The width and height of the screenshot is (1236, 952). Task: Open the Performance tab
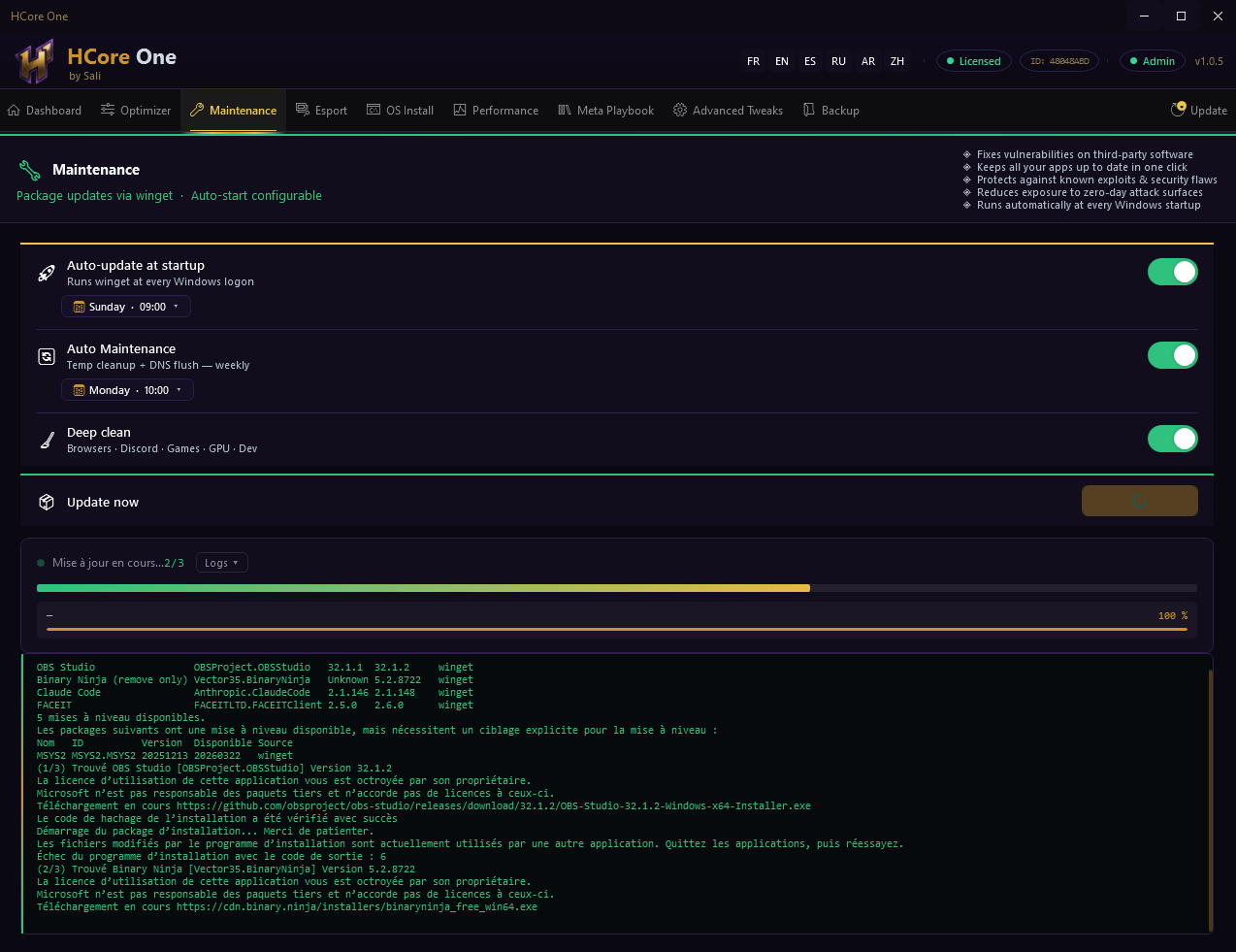(496, 111)
